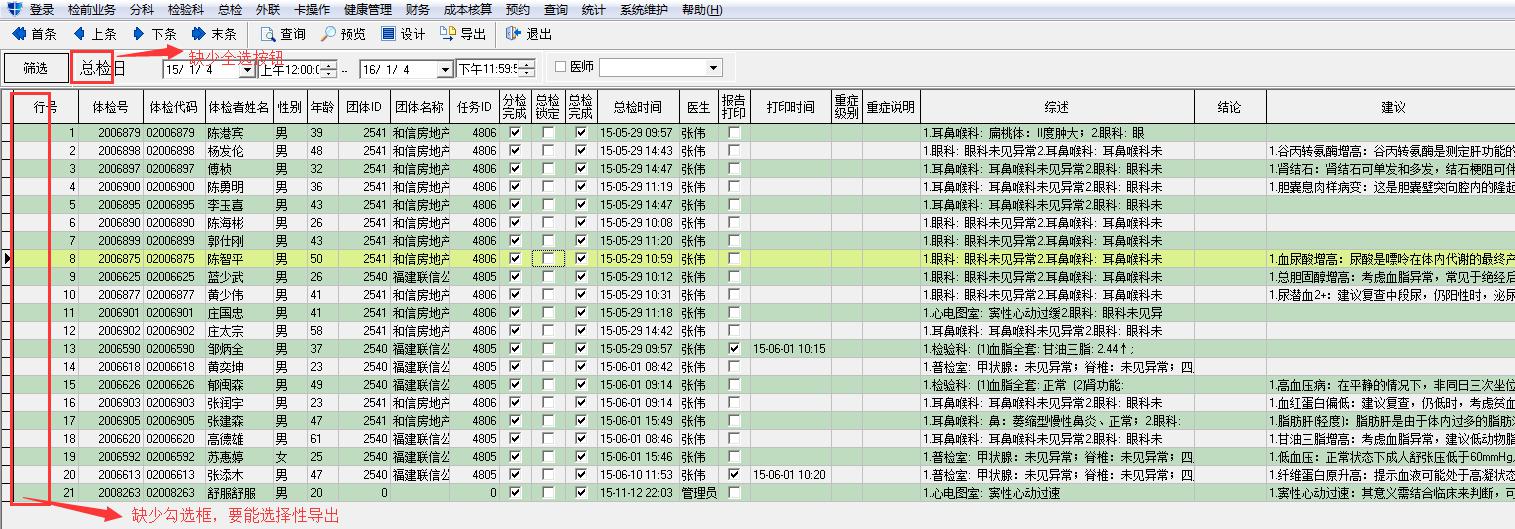This screenshot has height=529, width=1515.
Task: Open the 检验科 menu
Action: (184, 9)
